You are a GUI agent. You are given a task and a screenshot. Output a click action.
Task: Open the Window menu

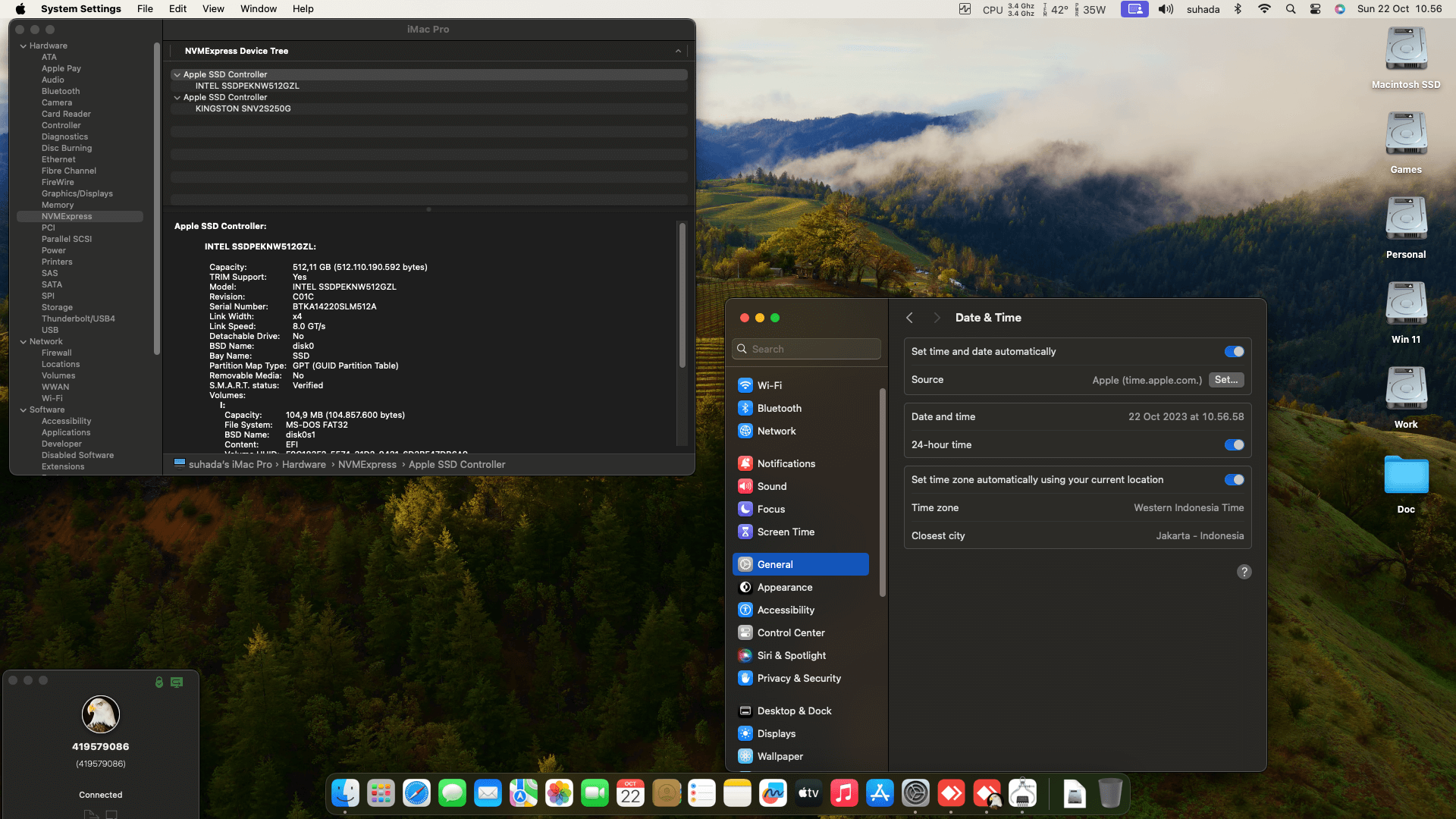258,9
